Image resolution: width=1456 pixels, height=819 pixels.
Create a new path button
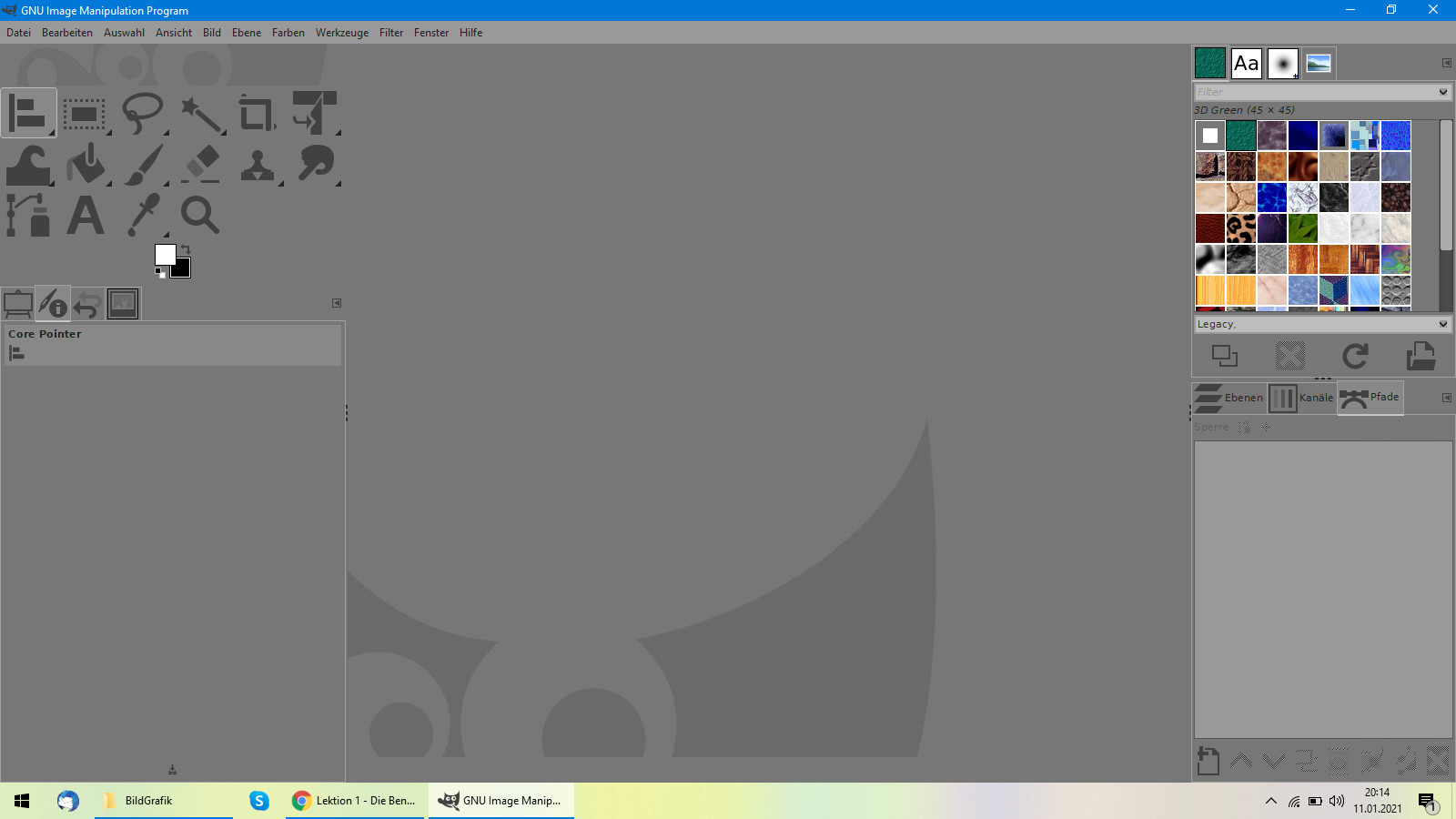1208,761
